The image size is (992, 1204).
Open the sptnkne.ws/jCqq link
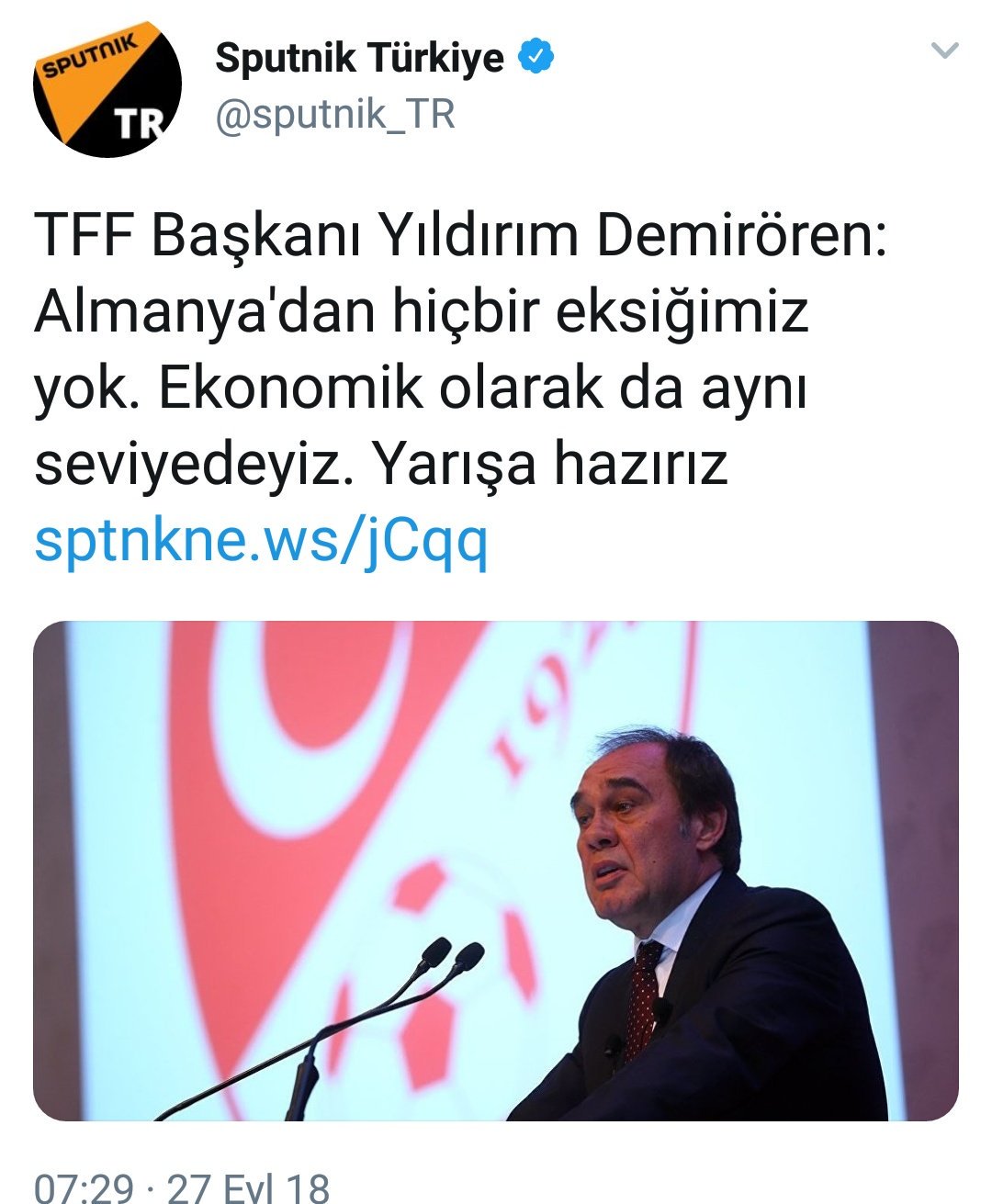click(261, 542)
